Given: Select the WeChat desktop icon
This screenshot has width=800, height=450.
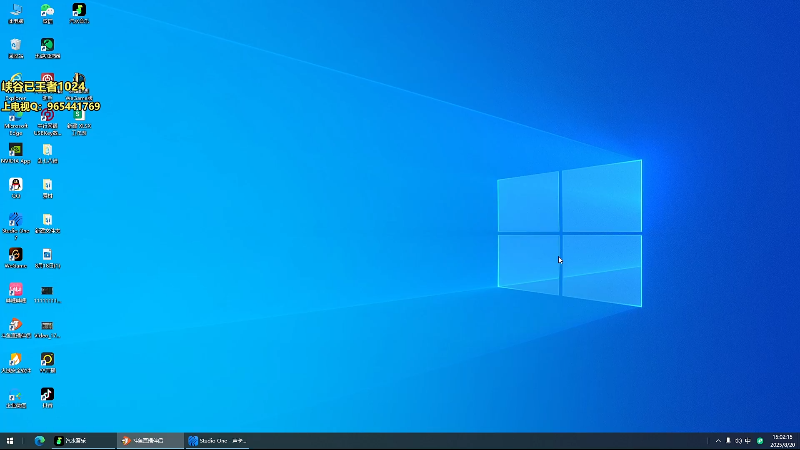Looking at the screenshot, I should (47, 13).
